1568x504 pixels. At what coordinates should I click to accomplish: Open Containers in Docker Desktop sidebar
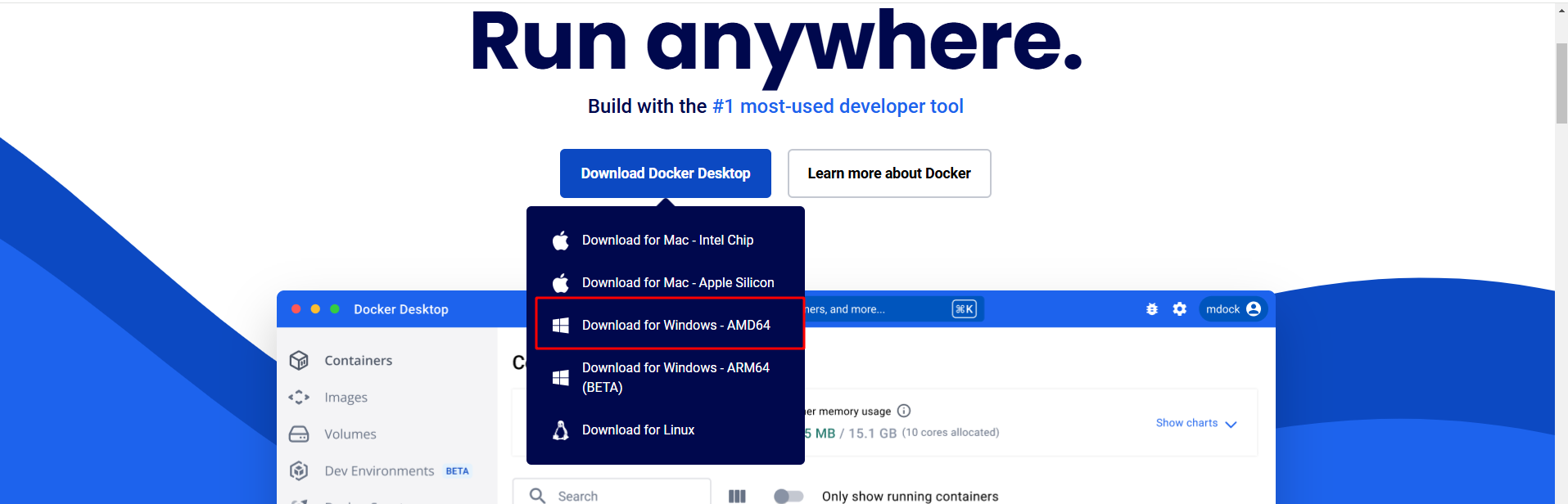[x=359, y=361]
